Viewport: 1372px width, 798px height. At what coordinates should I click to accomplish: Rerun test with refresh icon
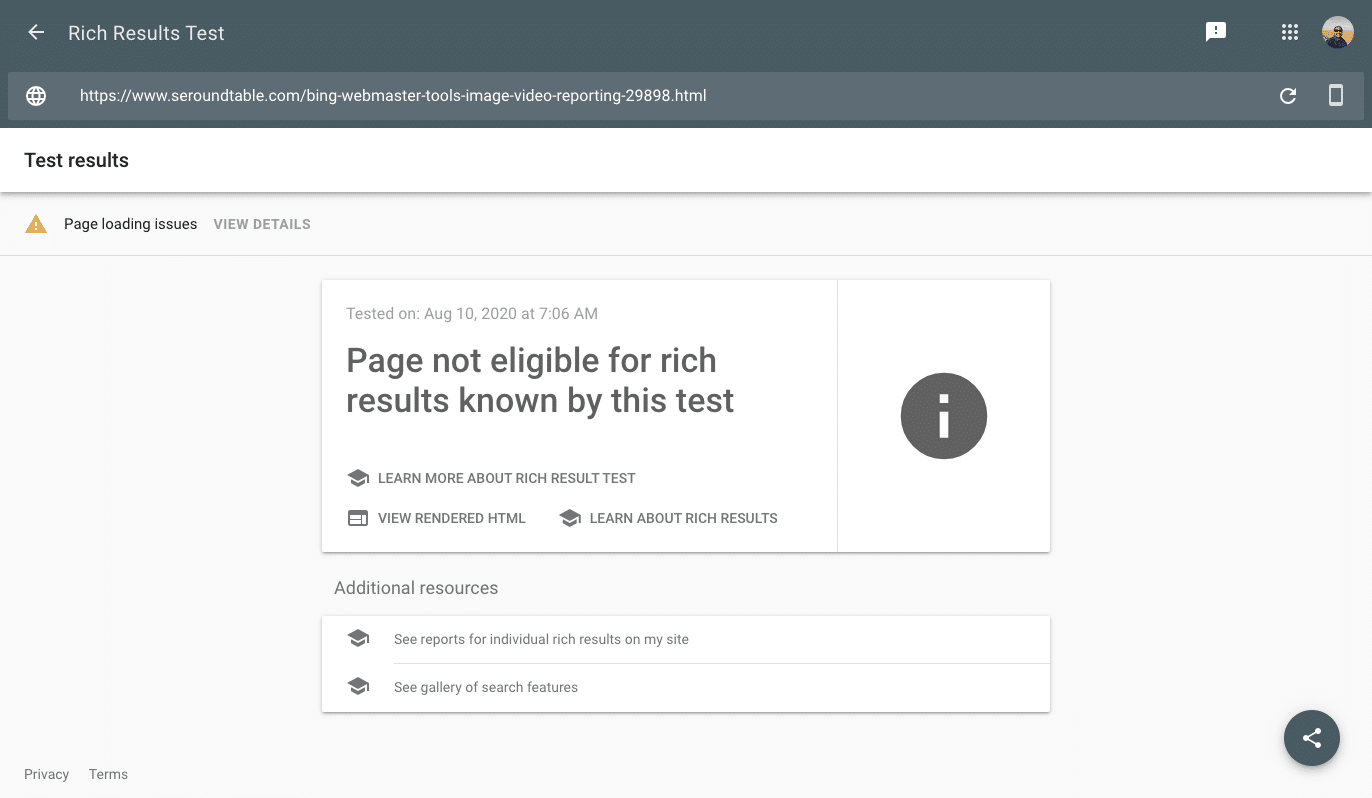[x=1288, y=96]
